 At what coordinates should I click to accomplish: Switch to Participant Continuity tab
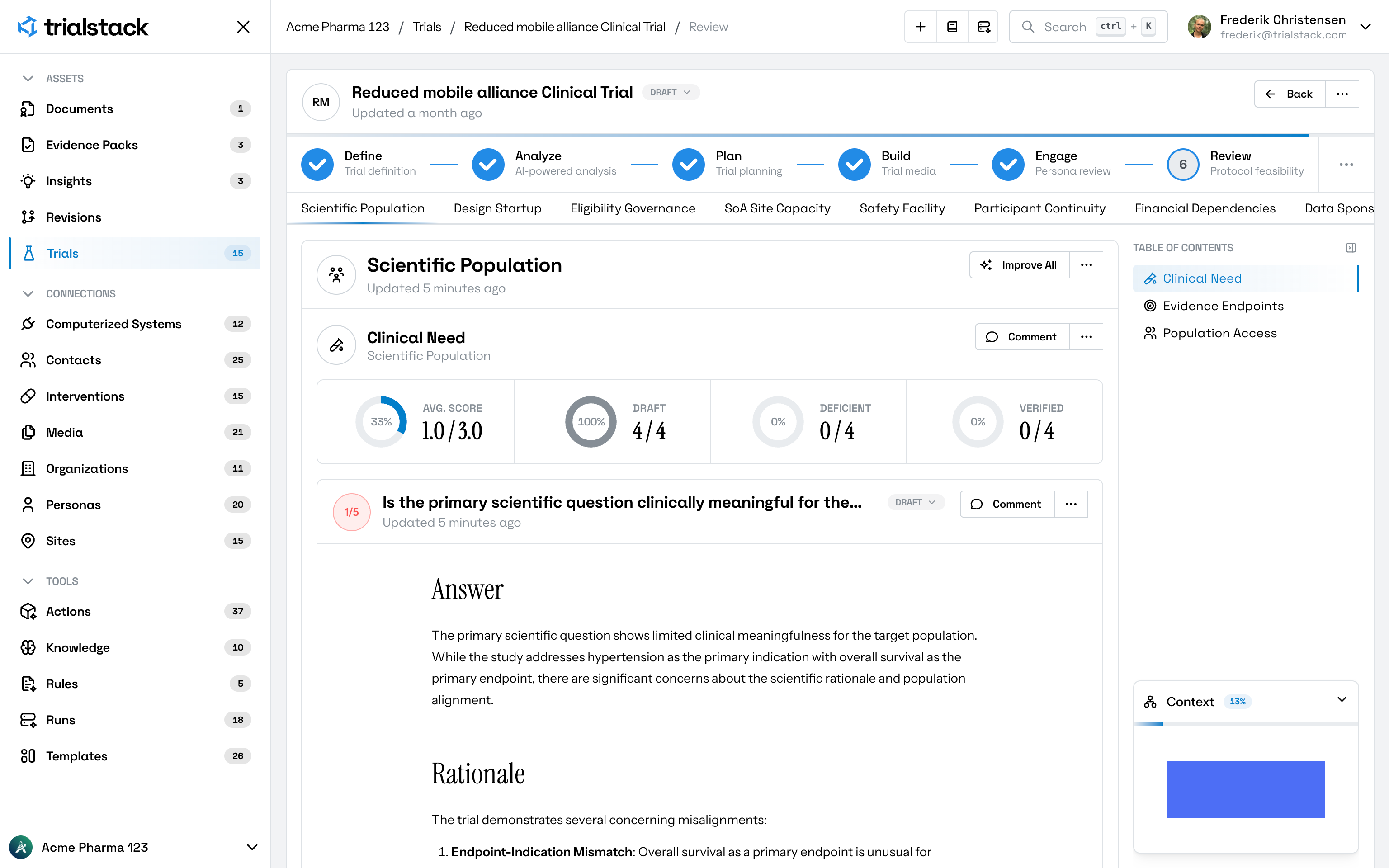click(1039, 208)
